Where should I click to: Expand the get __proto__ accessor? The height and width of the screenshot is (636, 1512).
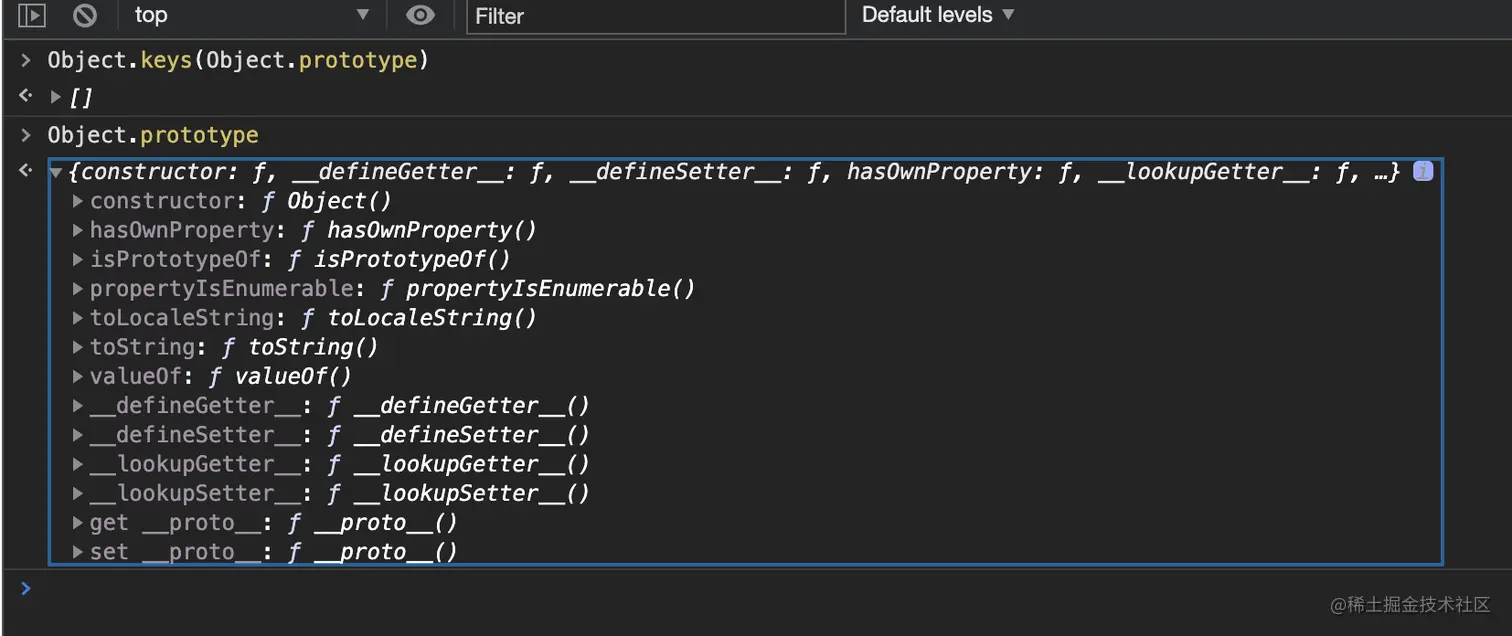(x=78, y=522)
